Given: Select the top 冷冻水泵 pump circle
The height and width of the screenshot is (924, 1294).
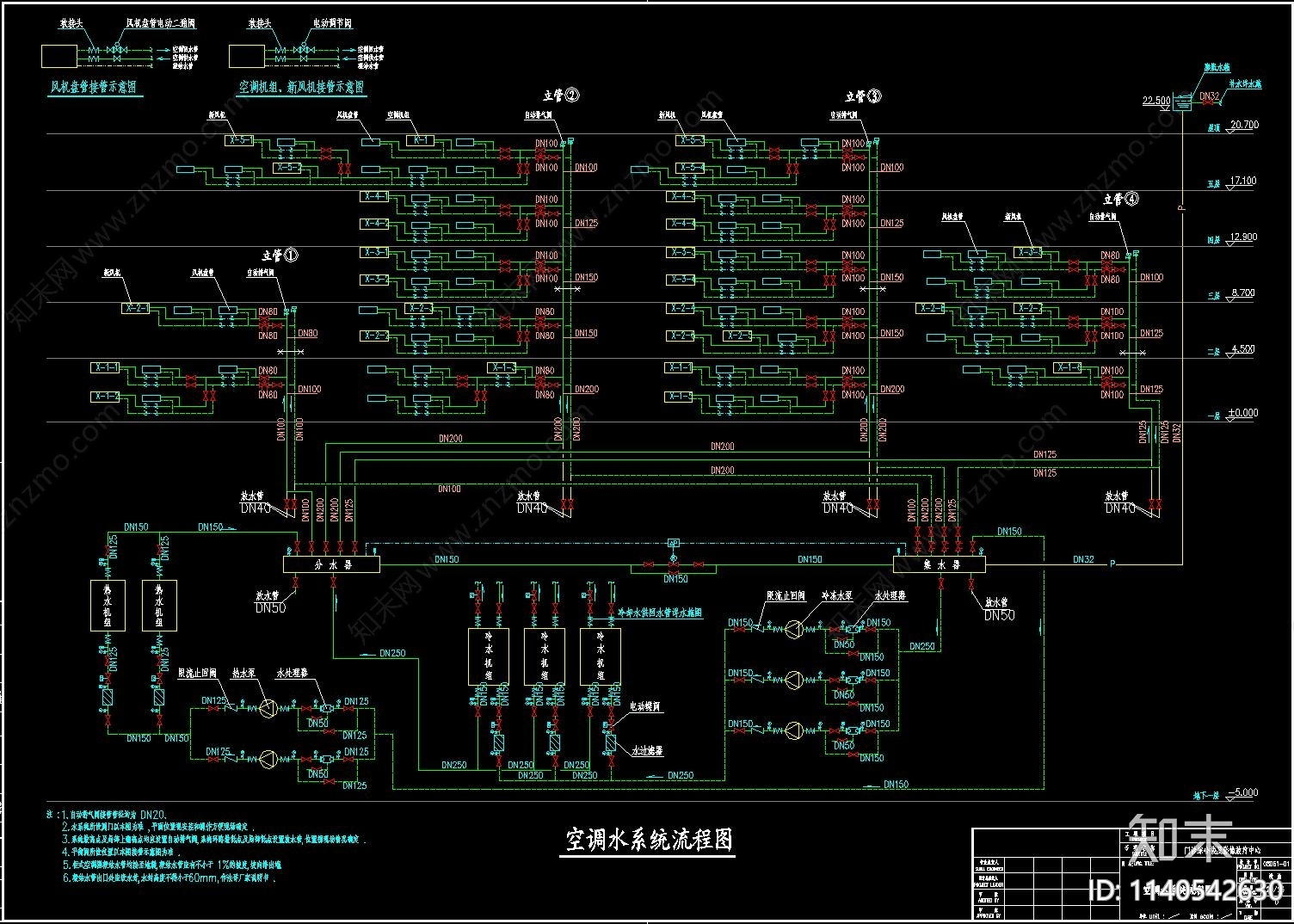Looking at the screenshot, I should (793, 629).
